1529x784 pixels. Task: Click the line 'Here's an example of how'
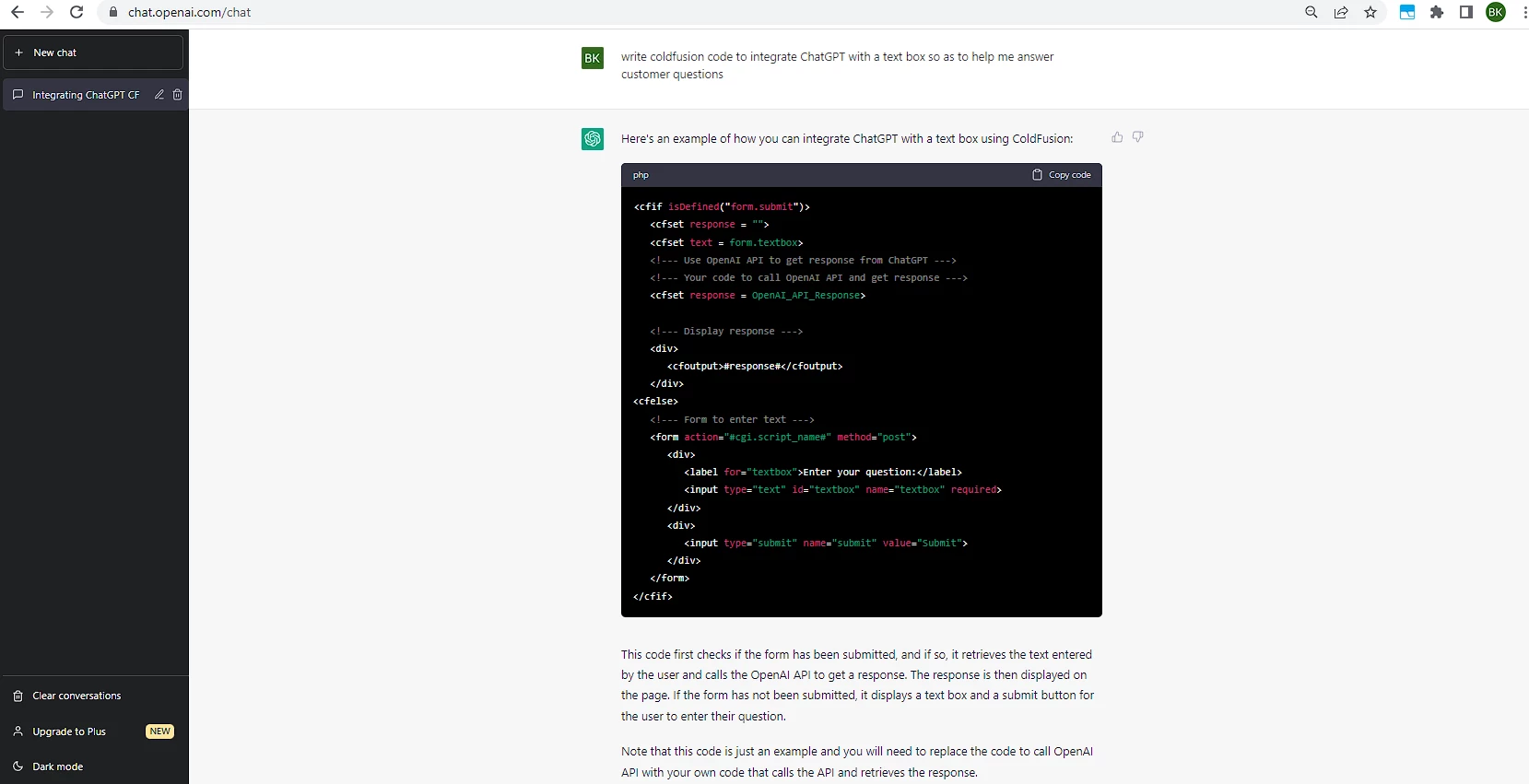(847, 139)
